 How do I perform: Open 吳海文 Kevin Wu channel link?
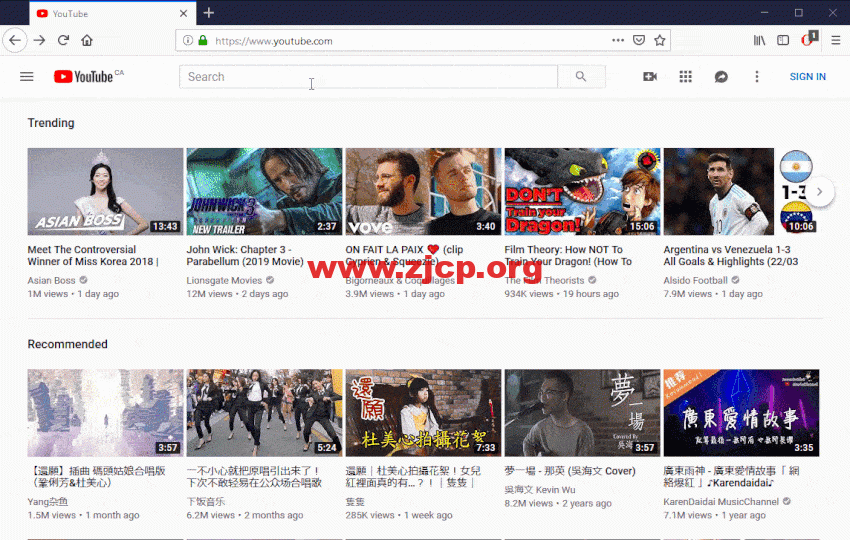[540, 490]
